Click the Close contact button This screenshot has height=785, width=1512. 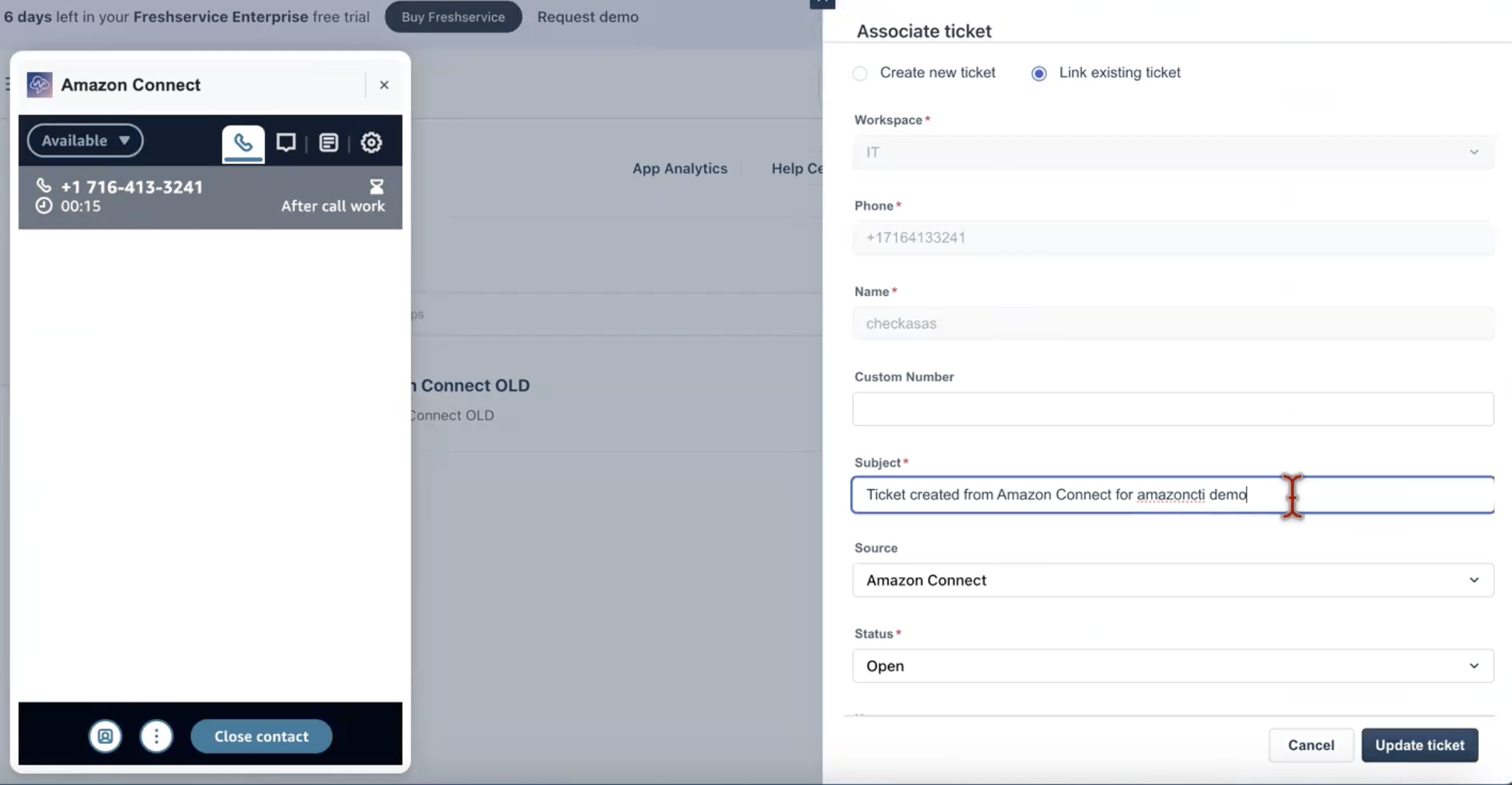click(x=261, y=736)
